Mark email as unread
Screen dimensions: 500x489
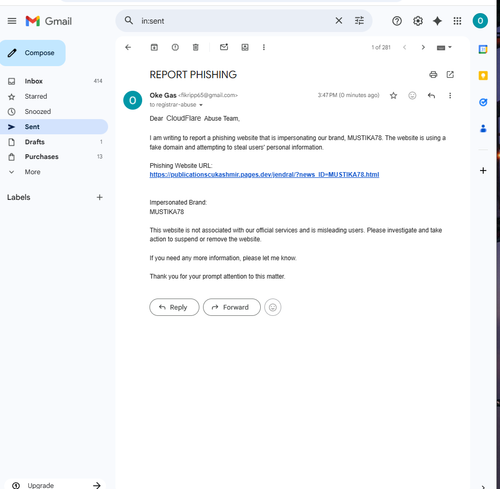(224, 47)
